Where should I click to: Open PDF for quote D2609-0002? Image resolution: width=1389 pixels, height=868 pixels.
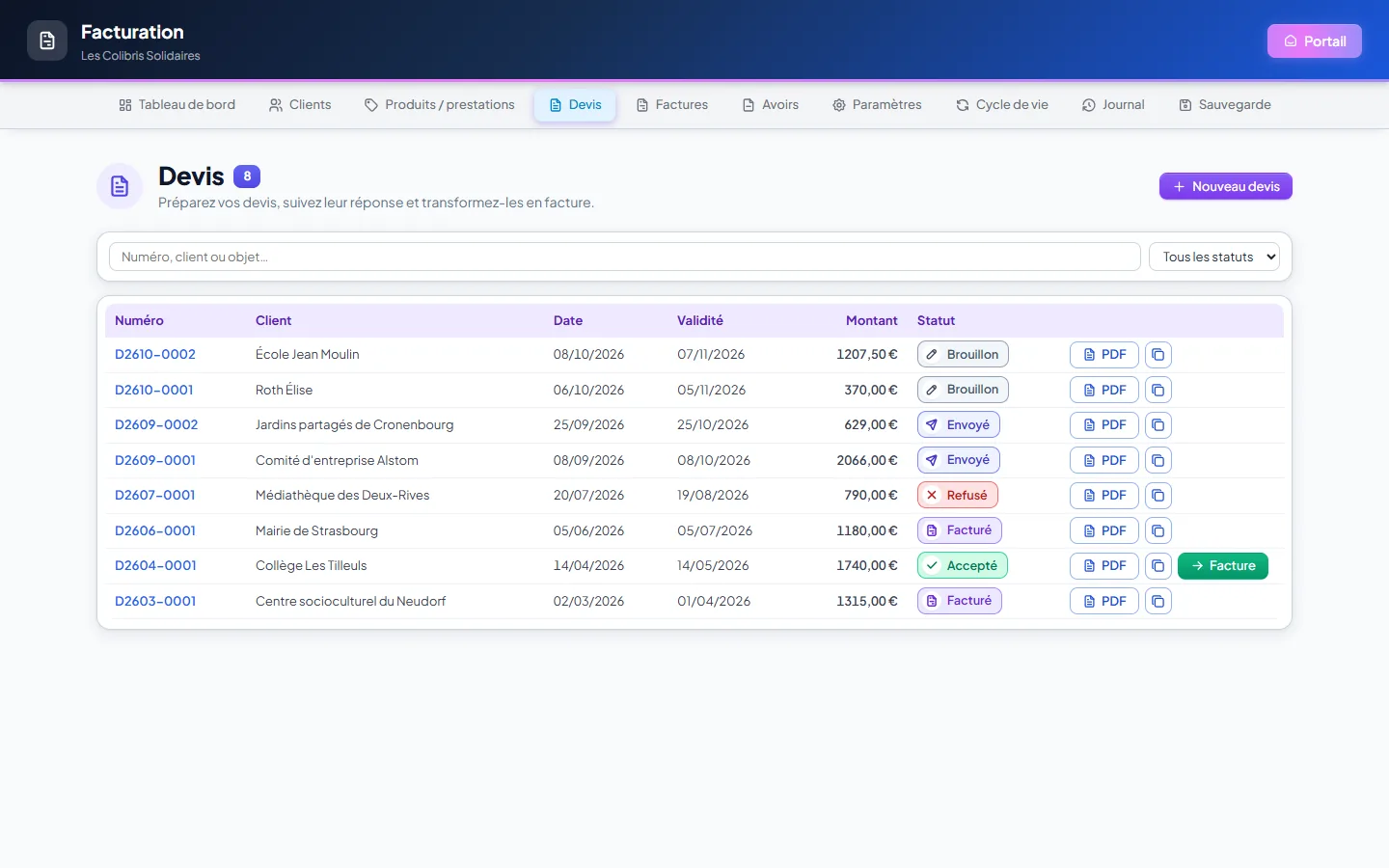(1104, 425)
